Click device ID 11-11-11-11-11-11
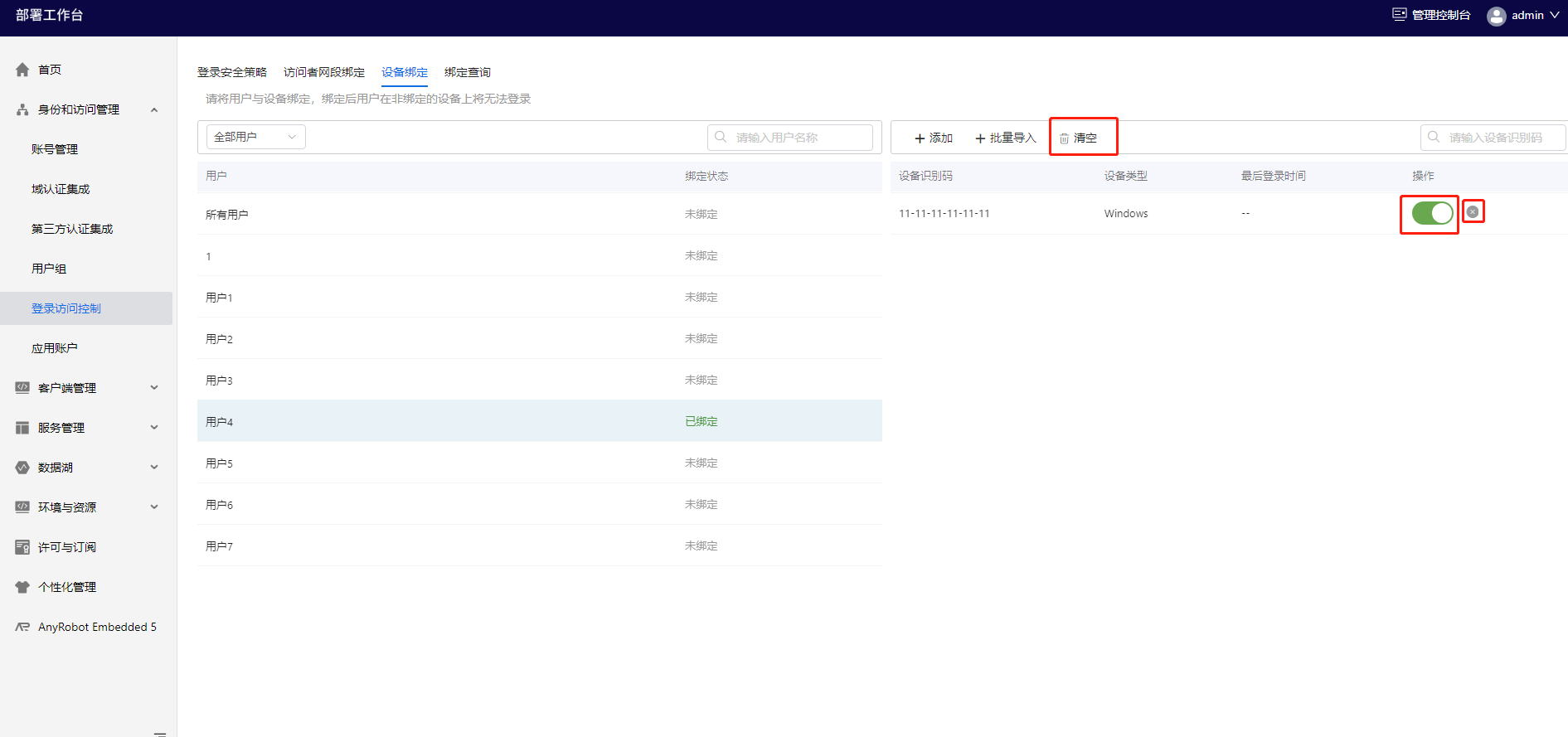The width and height of the screenshot is (1568, 737). pyautogui.click(x=944, y=213)
